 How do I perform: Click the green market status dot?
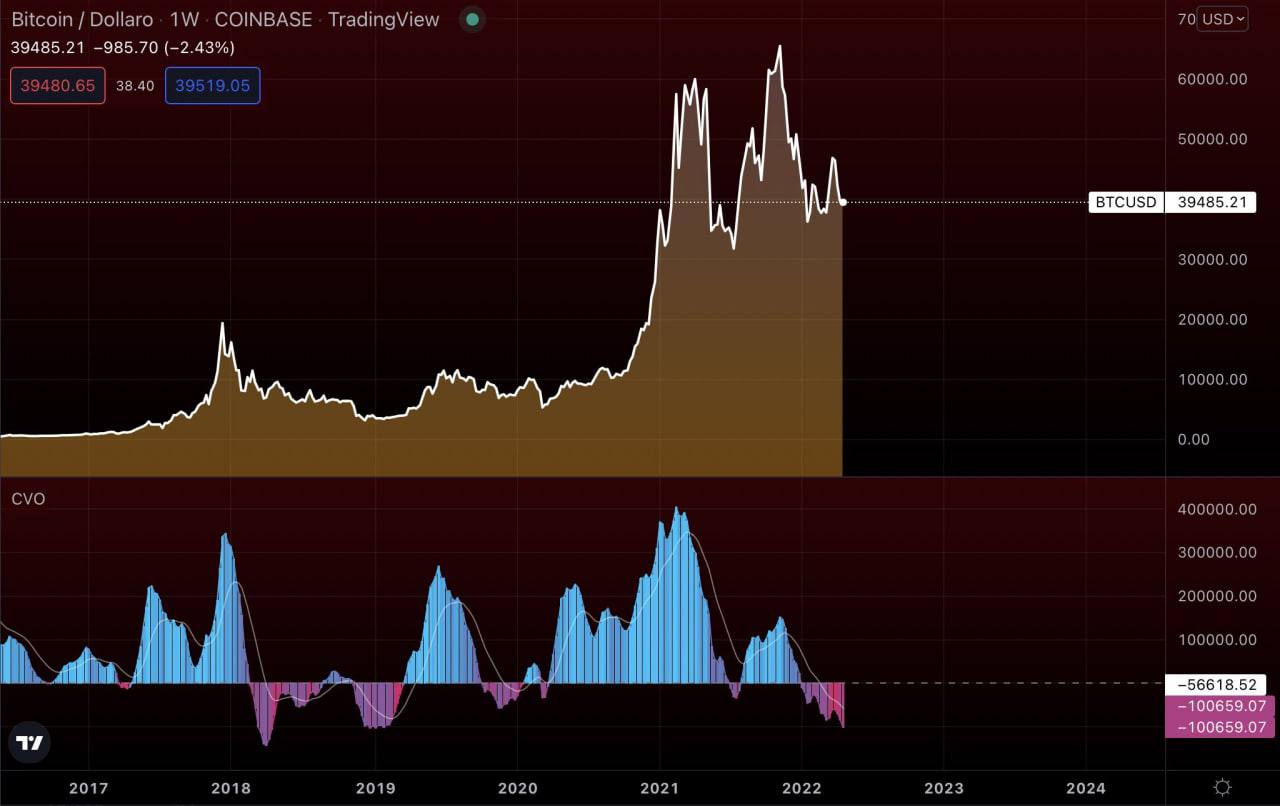tap(473, 20)
